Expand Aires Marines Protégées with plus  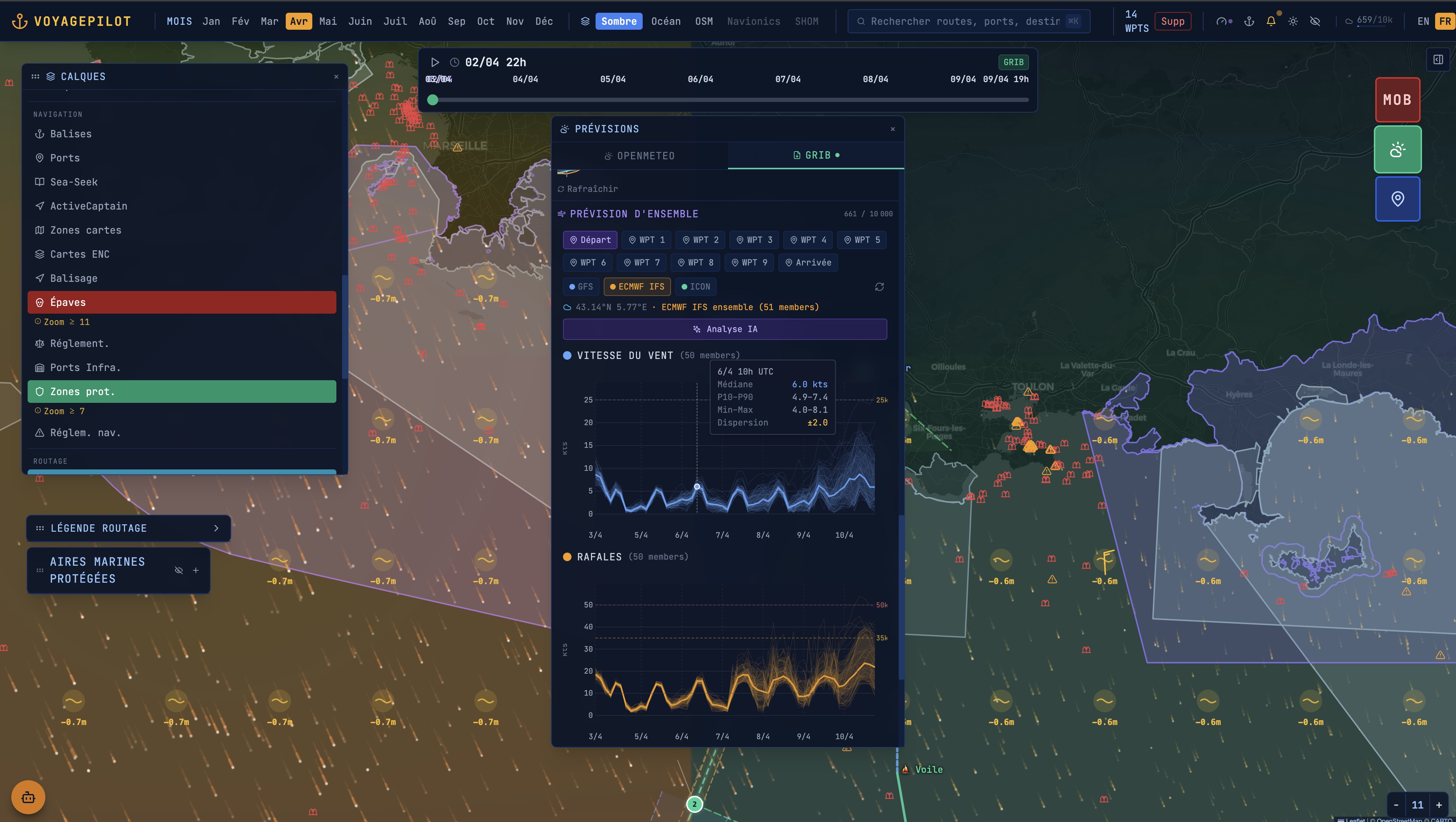195,570
